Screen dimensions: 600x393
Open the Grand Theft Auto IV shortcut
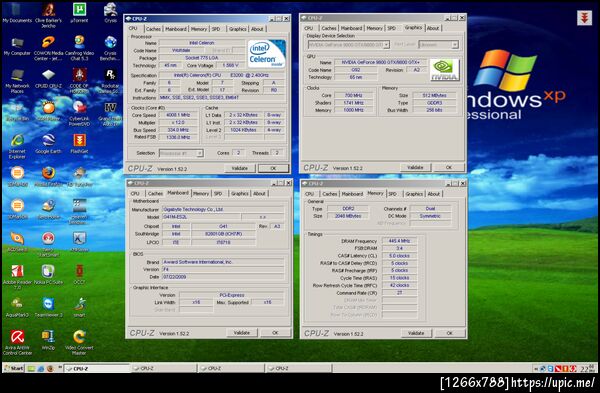[x=110, y=113]
